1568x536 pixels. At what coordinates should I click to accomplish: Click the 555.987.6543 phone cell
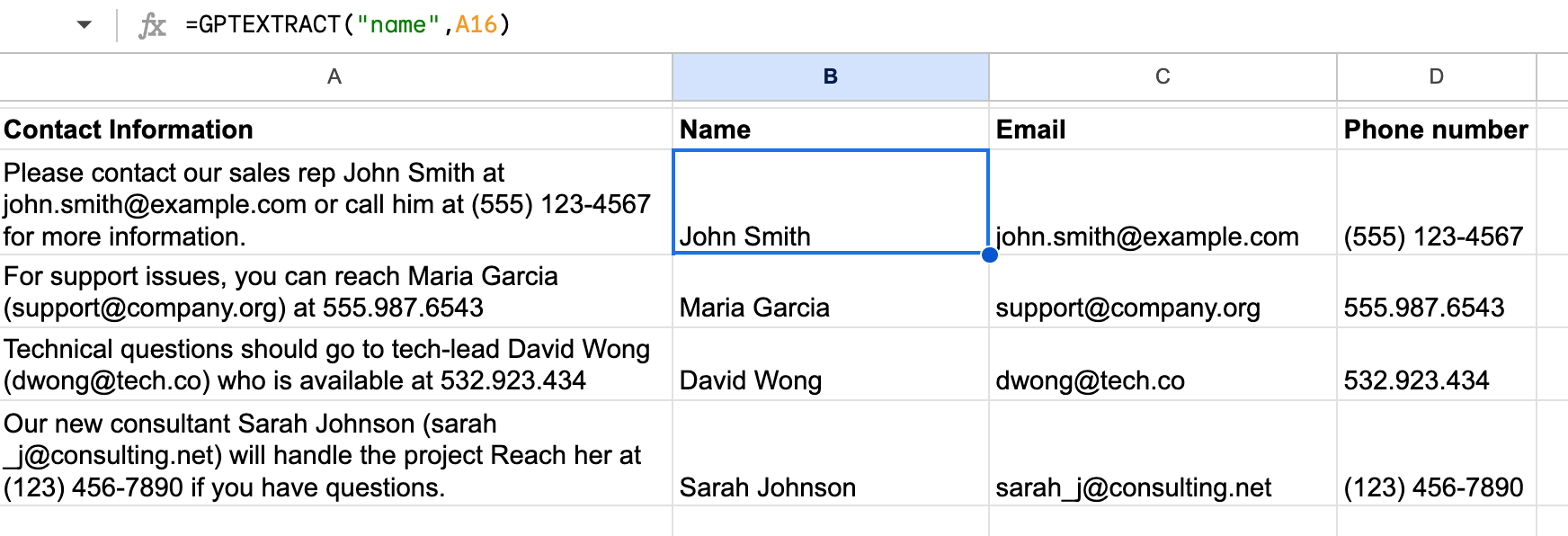[1436, 292]
